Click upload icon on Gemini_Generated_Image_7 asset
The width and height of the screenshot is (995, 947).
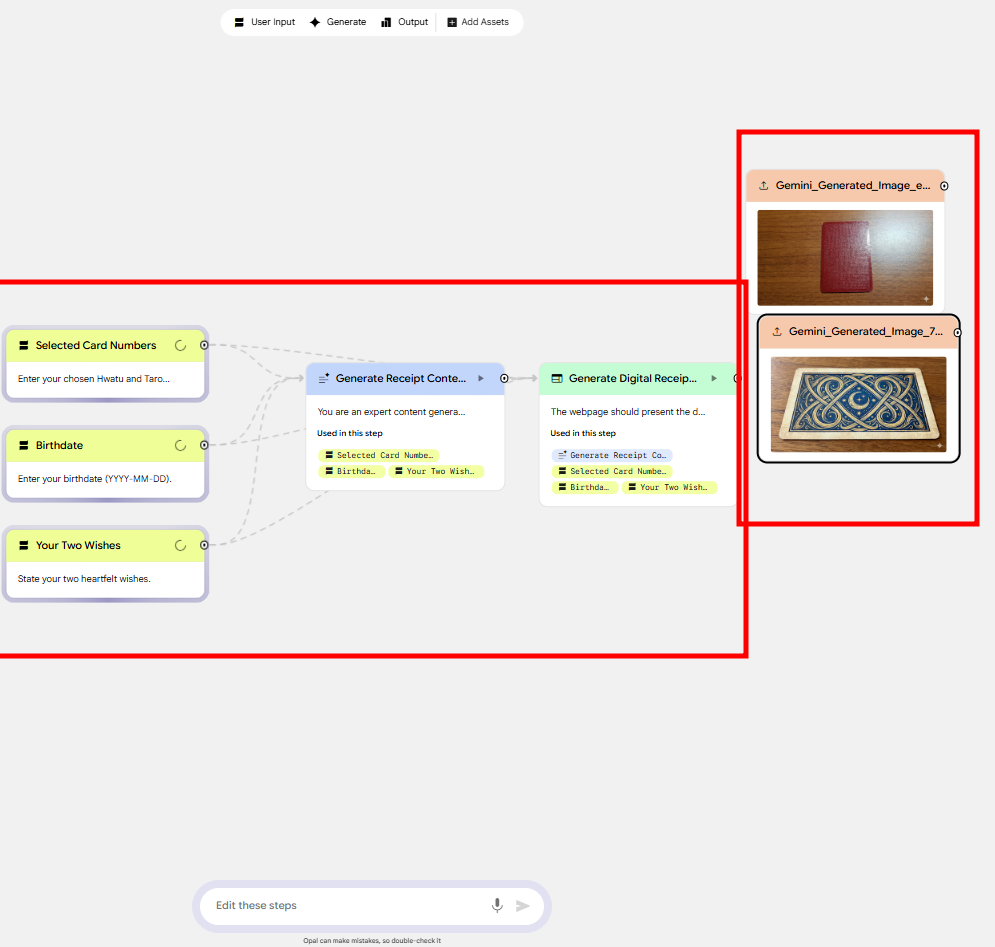777,331
